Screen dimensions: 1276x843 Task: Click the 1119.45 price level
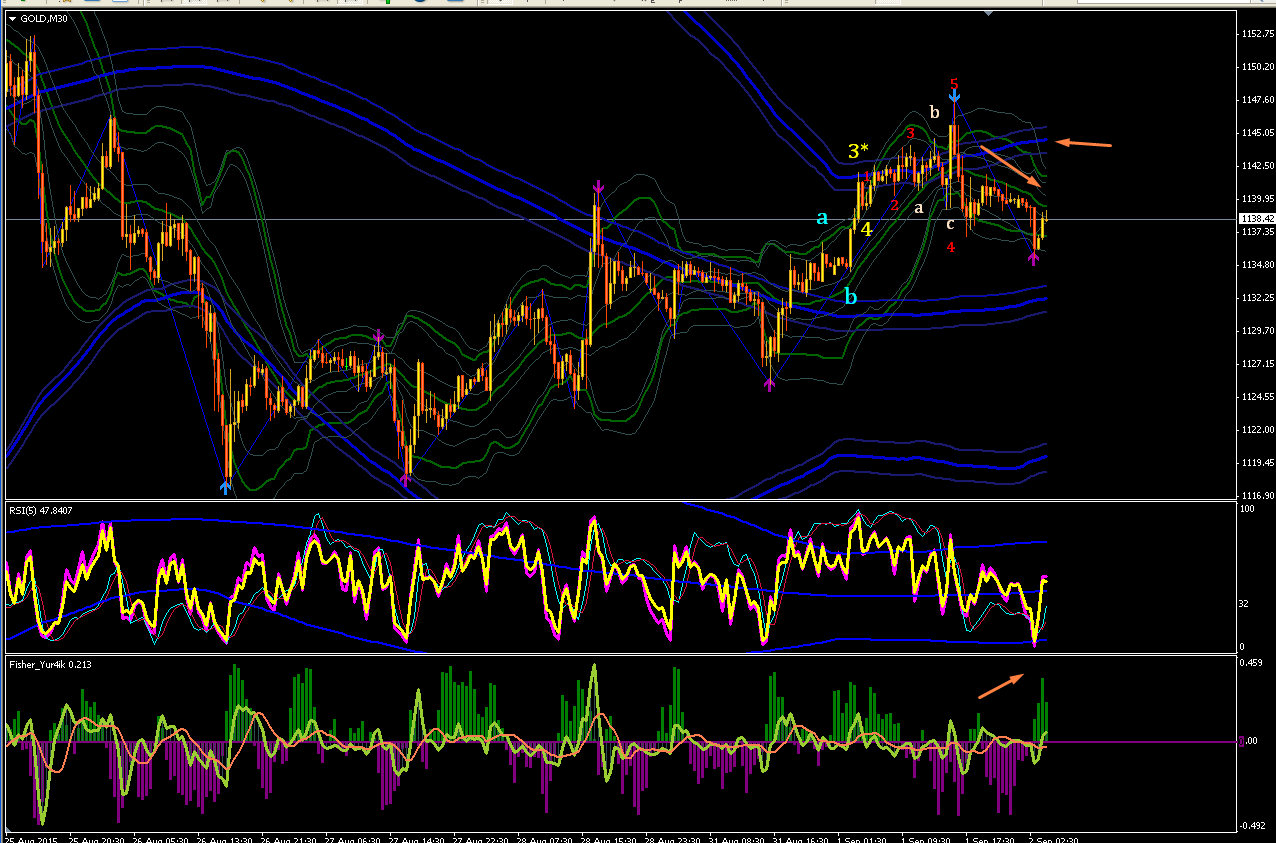(x=1256, y=463)
